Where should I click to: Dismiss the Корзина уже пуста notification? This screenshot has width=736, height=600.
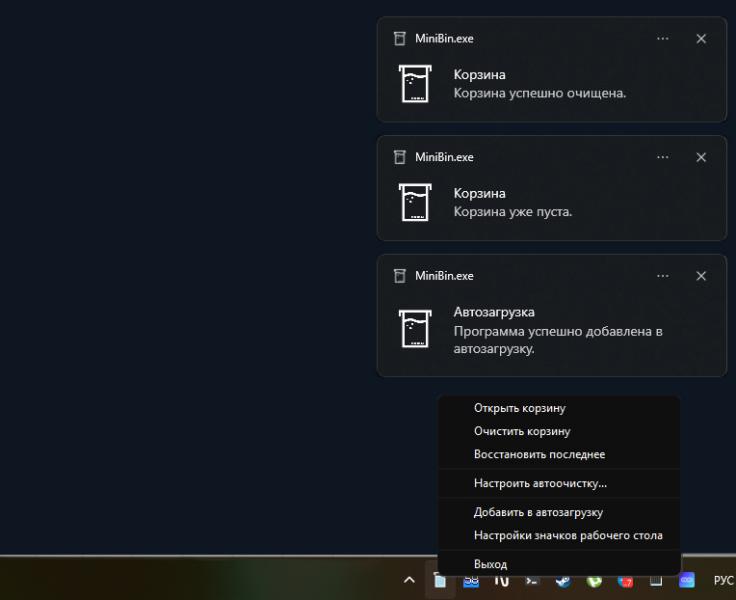coord(701,157)
